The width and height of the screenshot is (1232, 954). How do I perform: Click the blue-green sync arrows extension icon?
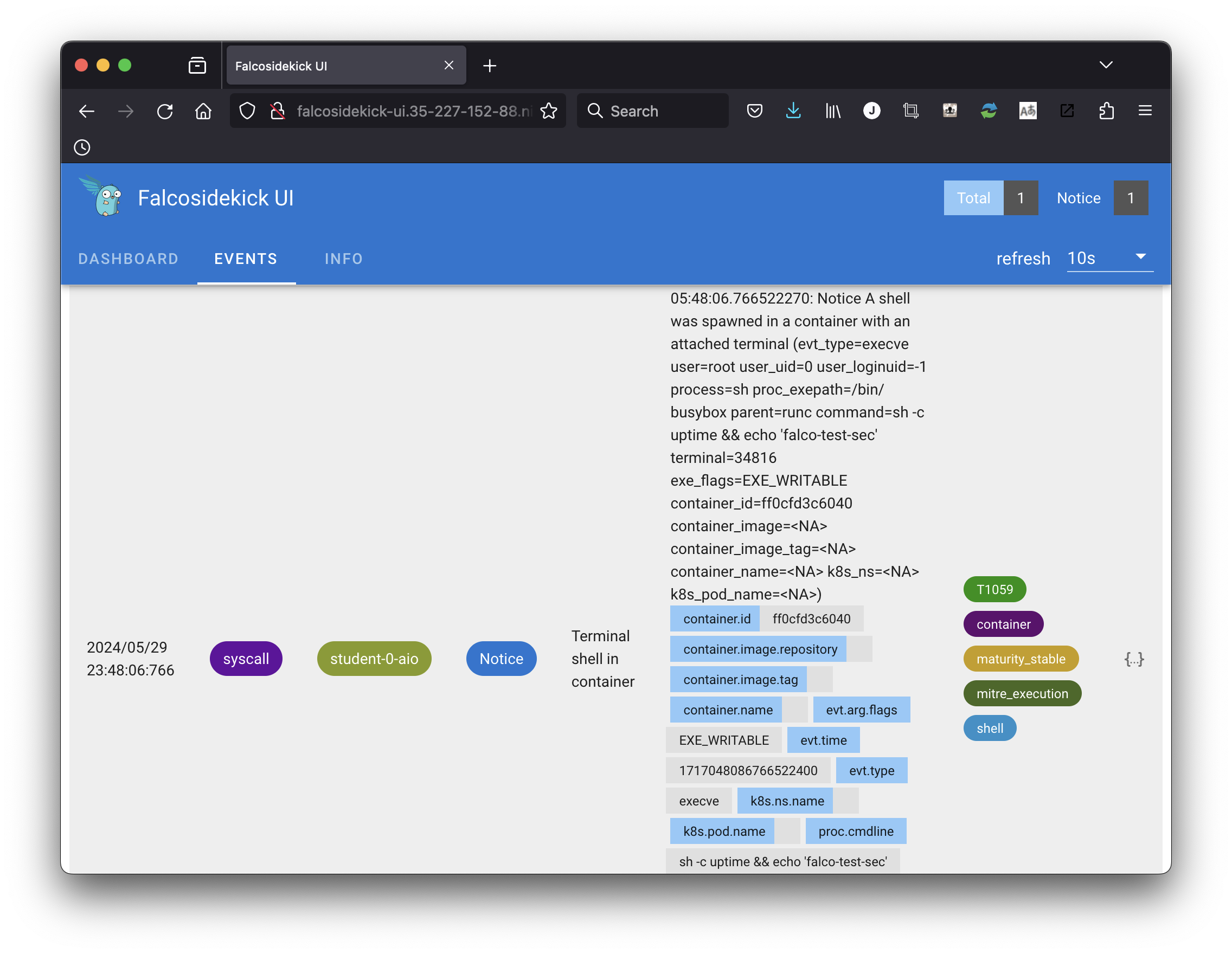pos(989,111)
